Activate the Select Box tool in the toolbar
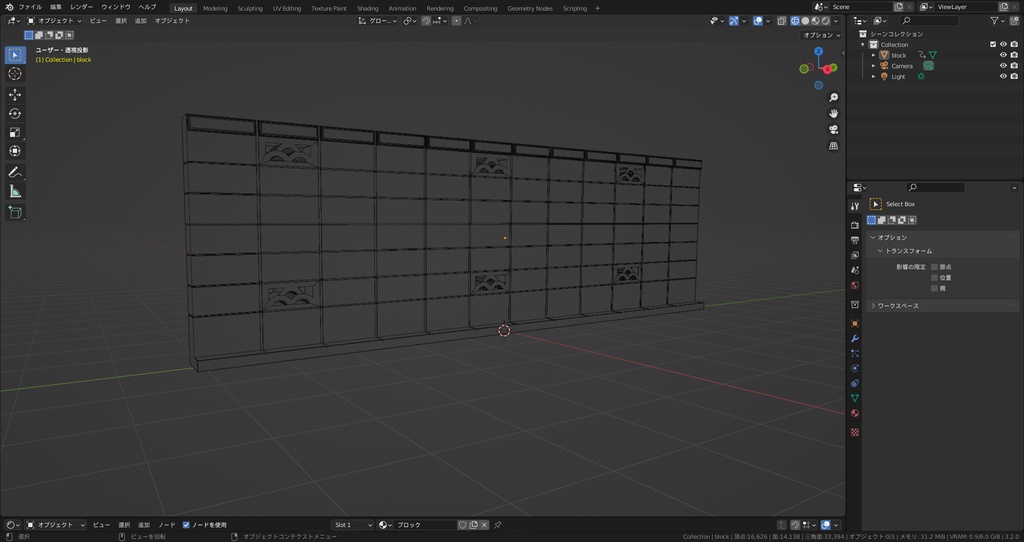The image size is (1024, 542). click(15, 55)
